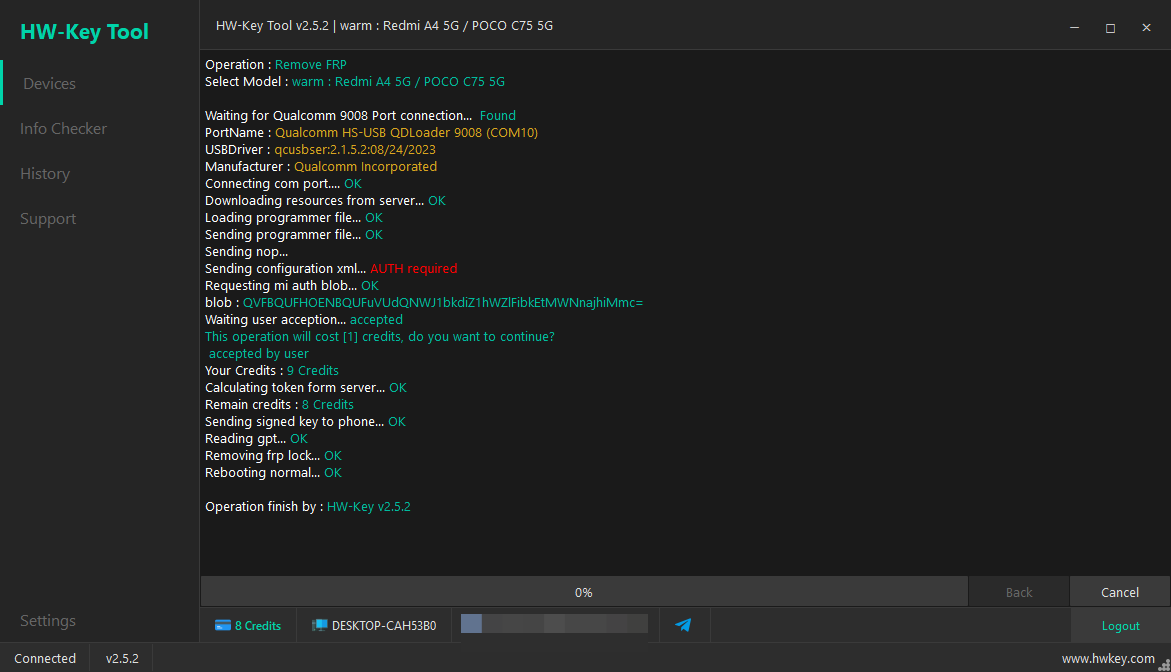Click 'Calculating token form server... OK' line
The height and width of the screenshot is (672, 1171).
(x=306, y=388)
